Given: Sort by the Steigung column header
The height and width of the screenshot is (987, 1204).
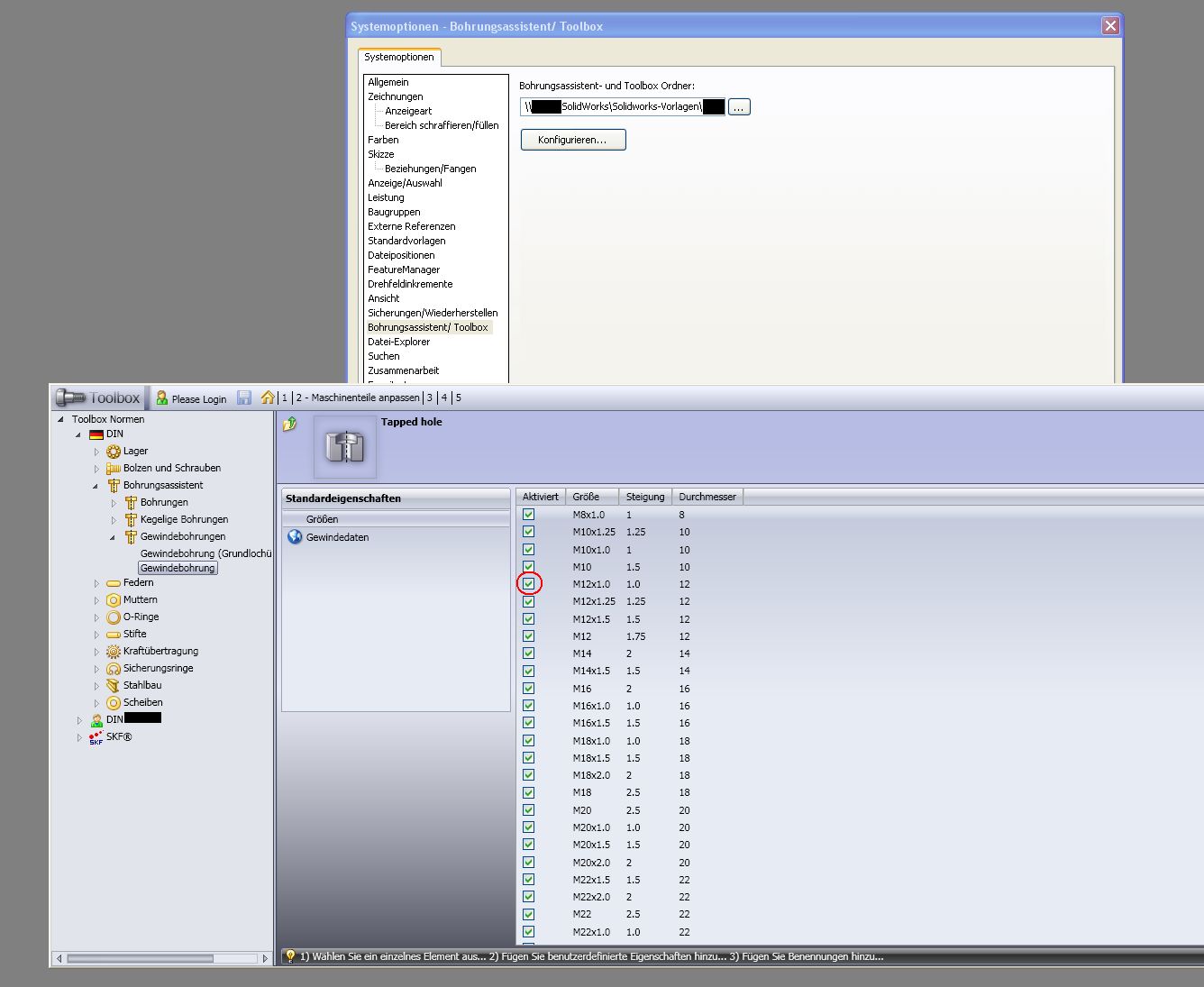Looking at the screenshot, I should tap(645, 497).
